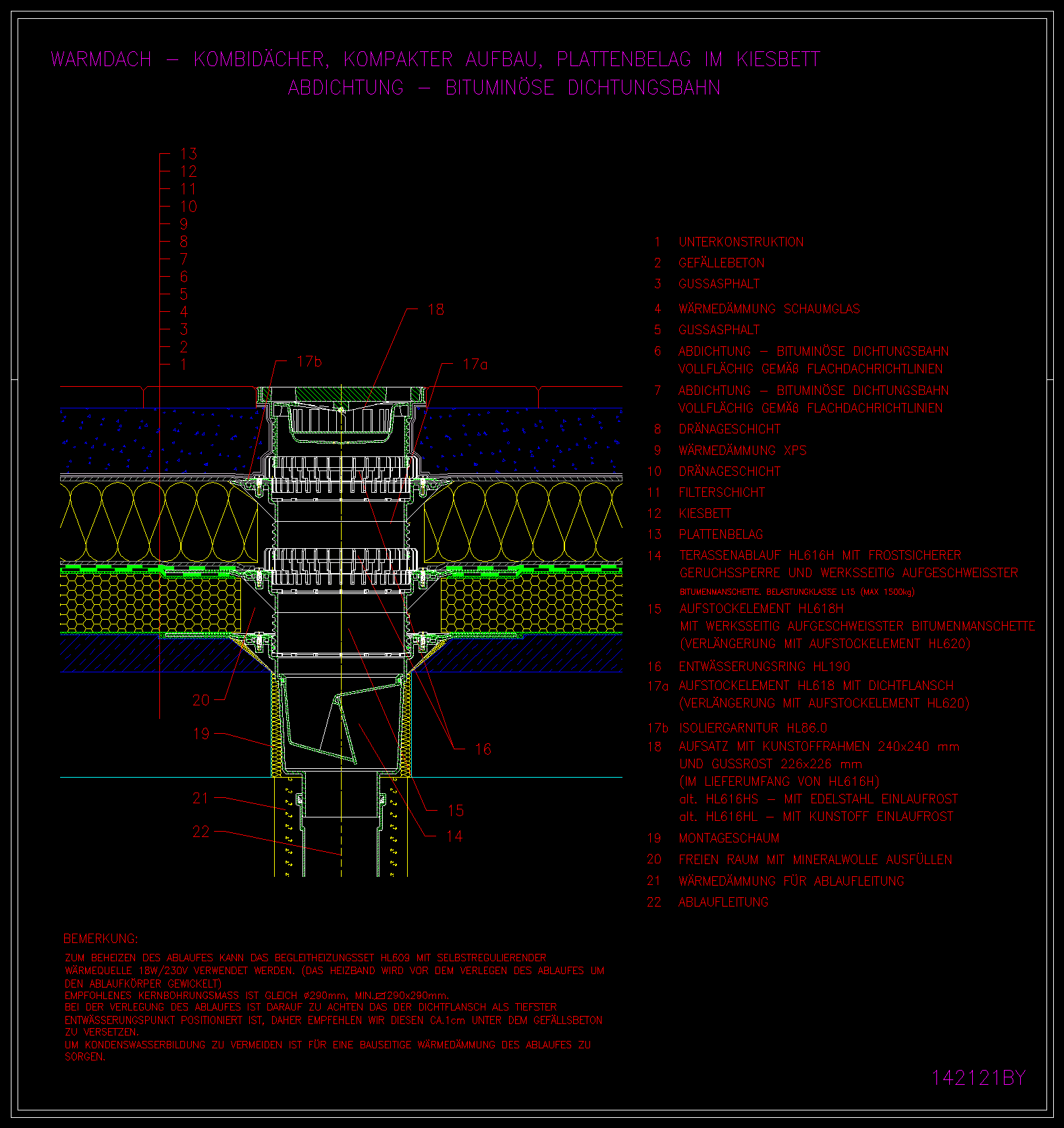The image size is (1064, 1128).
Task: Select the text 'AUFSTOCKELEMENT HL618H'
Action: pyautogui.click(x=762, y=608)
